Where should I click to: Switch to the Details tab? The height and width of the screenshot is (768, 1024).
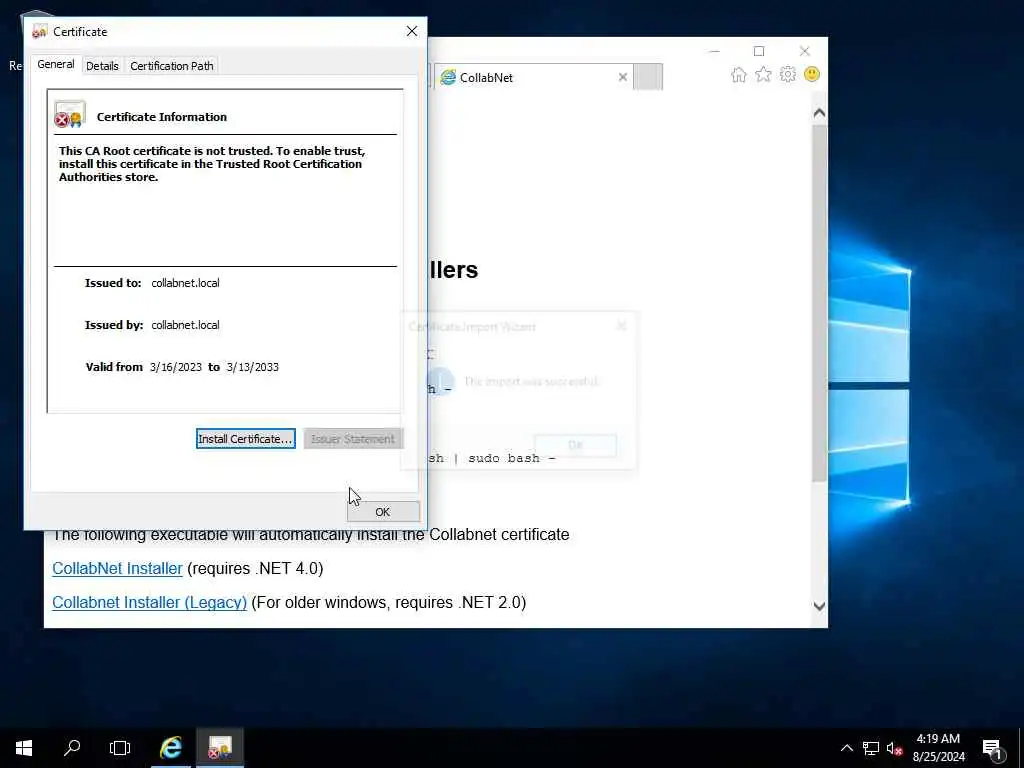[102, 66]
